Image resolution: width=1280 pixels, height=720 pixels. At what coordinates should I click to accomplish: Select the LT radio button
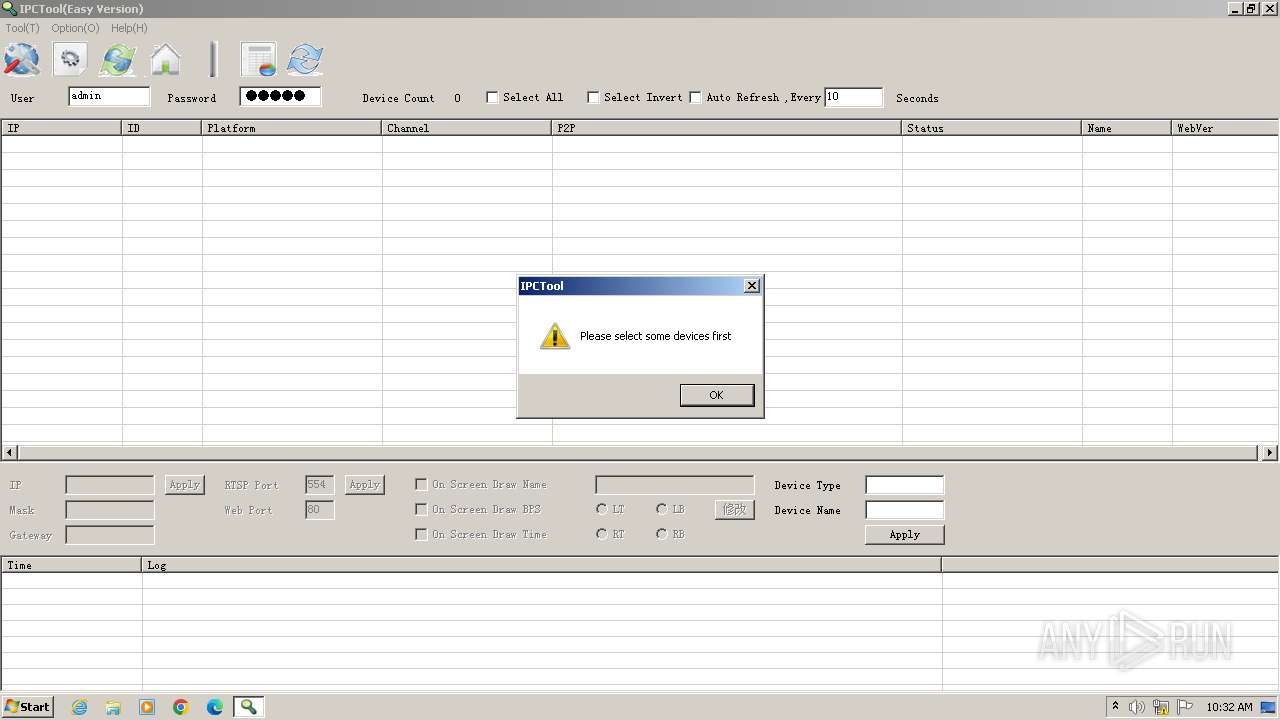pos(602,509)
